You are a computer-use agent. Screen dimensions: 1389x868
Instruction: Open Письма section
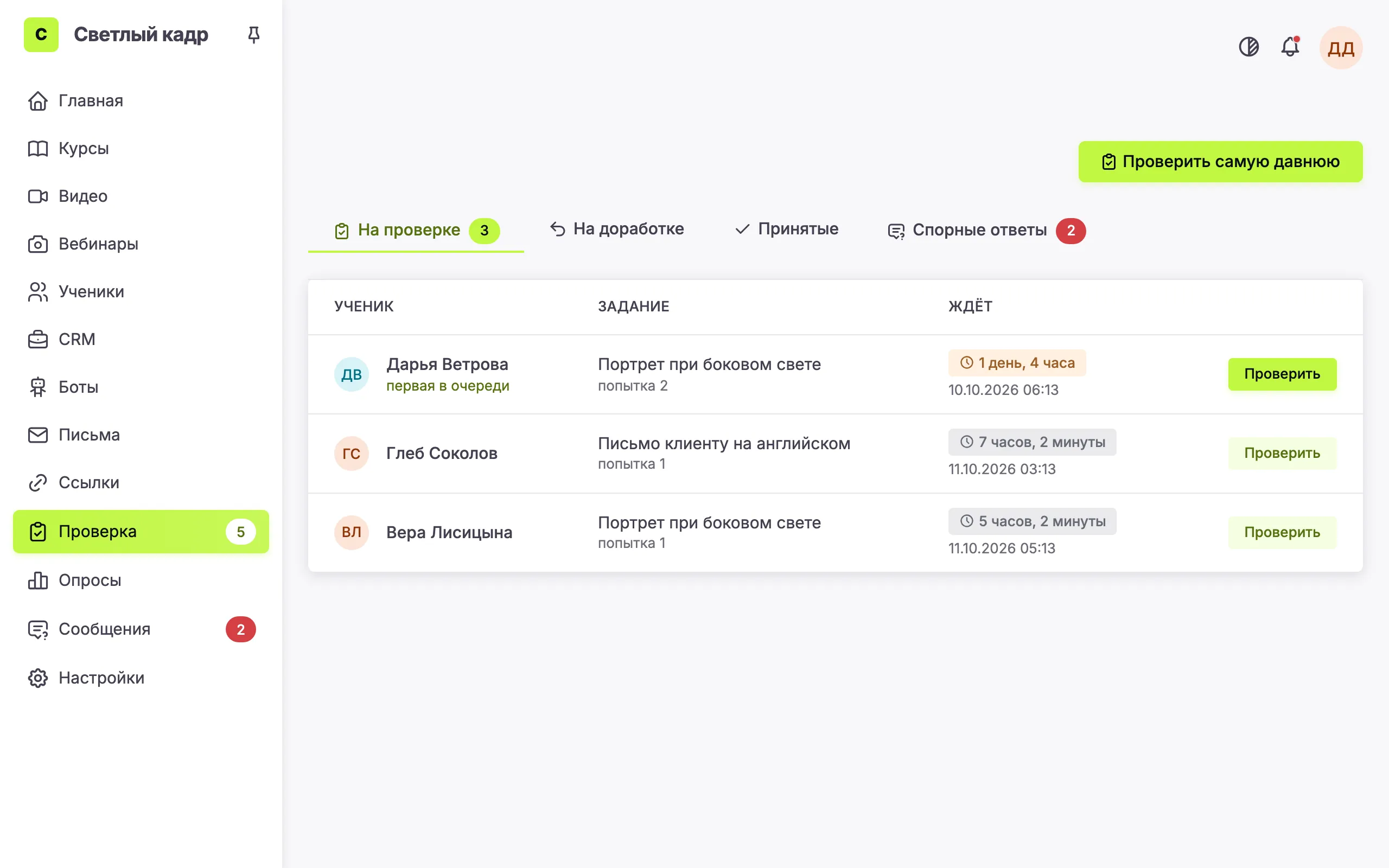coord(141,435)
